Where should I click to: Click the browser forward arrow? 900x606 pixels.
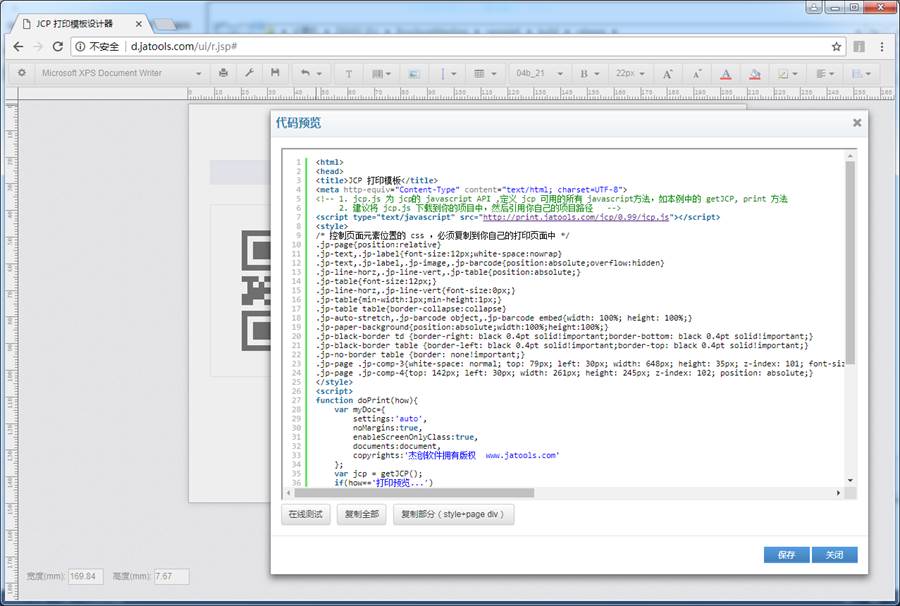tap(38, 46)
